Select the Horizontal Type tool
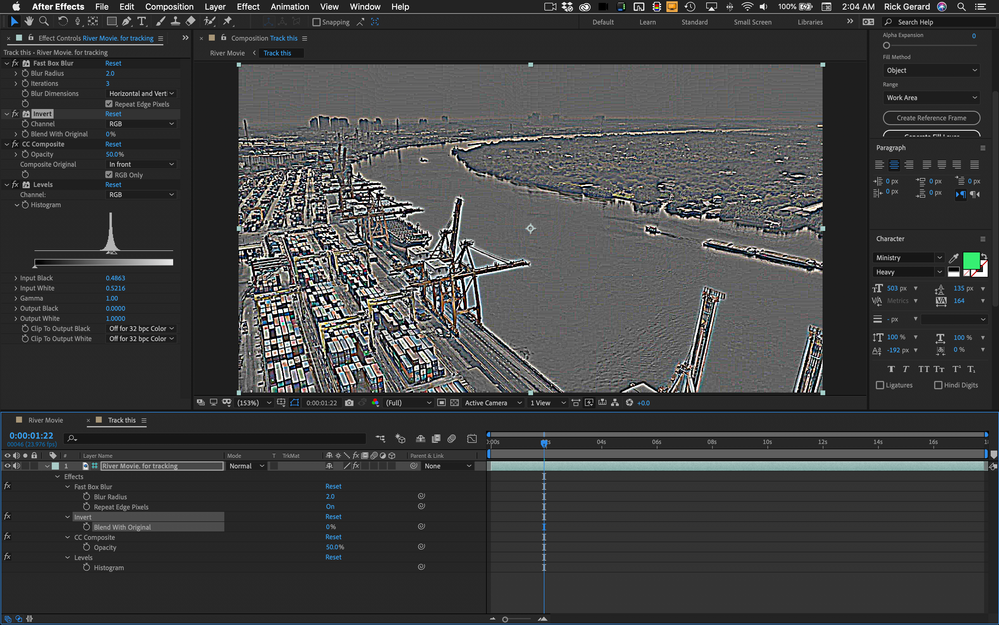The height and width of the screenshot is (625, 999). pyautogui.click(x=141, y=22)
